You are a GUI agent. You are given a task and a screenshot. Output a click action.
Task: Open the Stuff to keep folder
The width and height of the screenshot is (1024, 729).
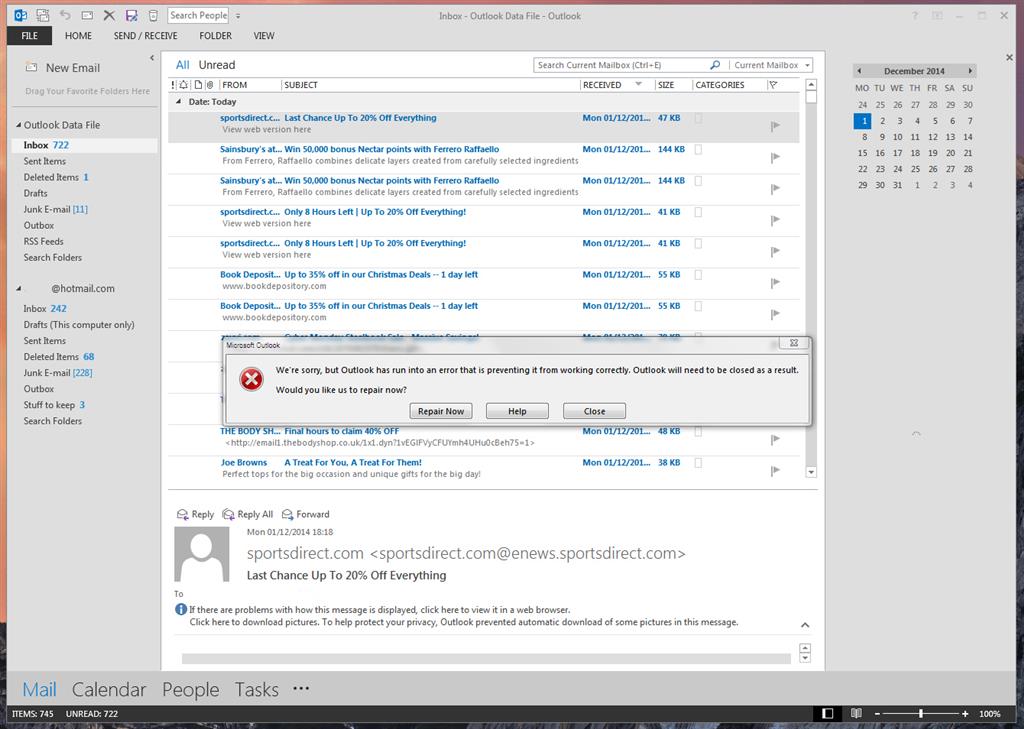pyautogui.click(x=54, y=405)
